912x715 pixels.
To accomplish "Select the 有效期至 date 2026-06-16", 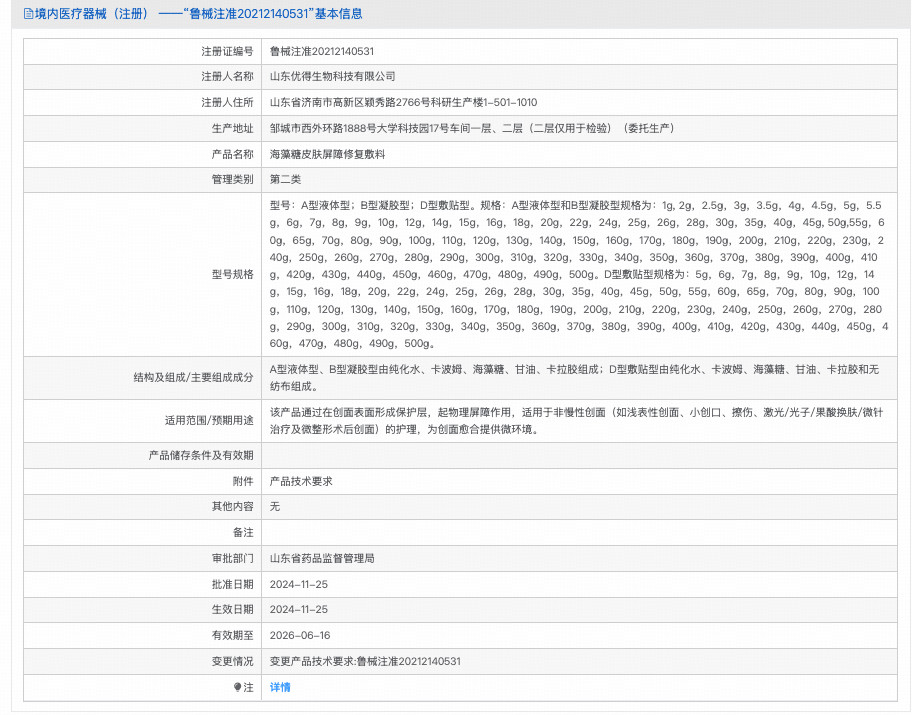I will [x=298, y=634].
